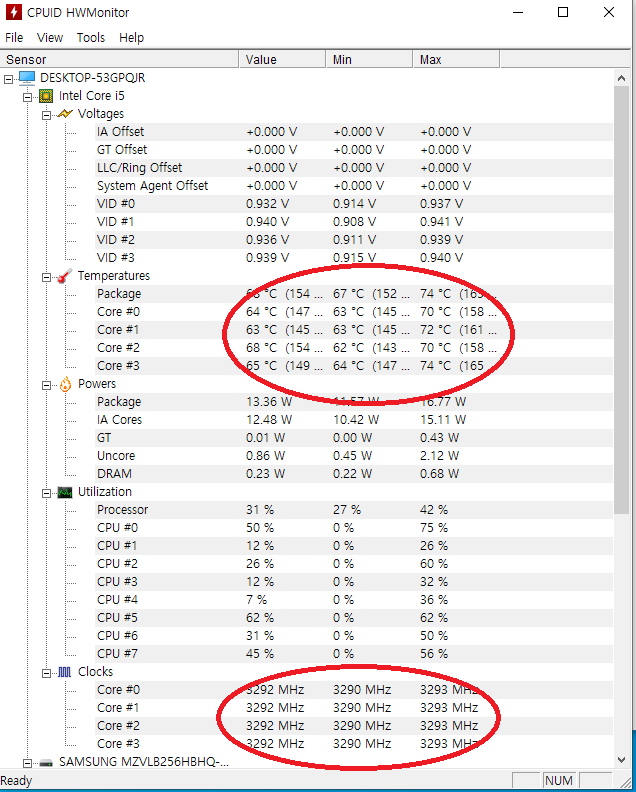
Task: Click the SAMSUNG drive icon
Action: click(46, 762)
